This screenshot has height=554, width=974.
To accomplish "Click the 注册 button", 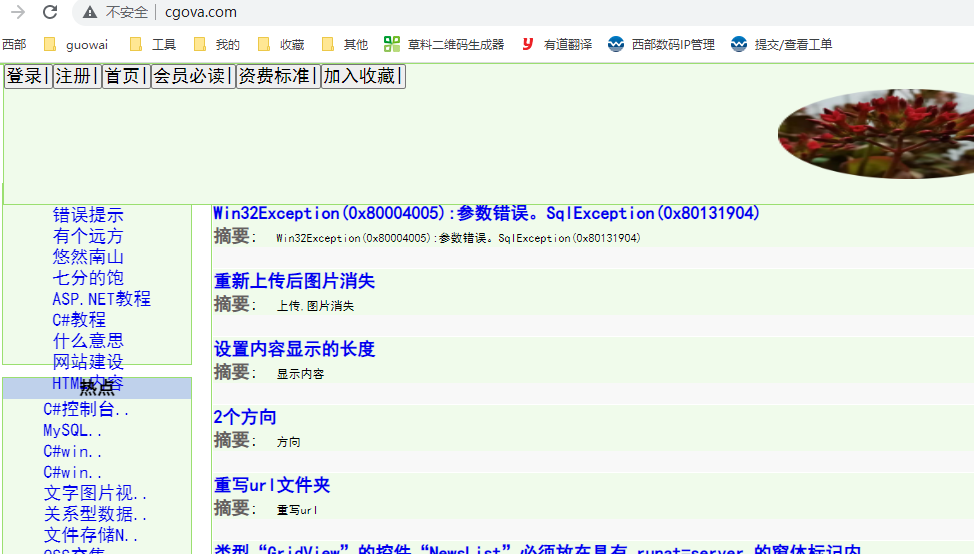I will [x=77, y=77].
